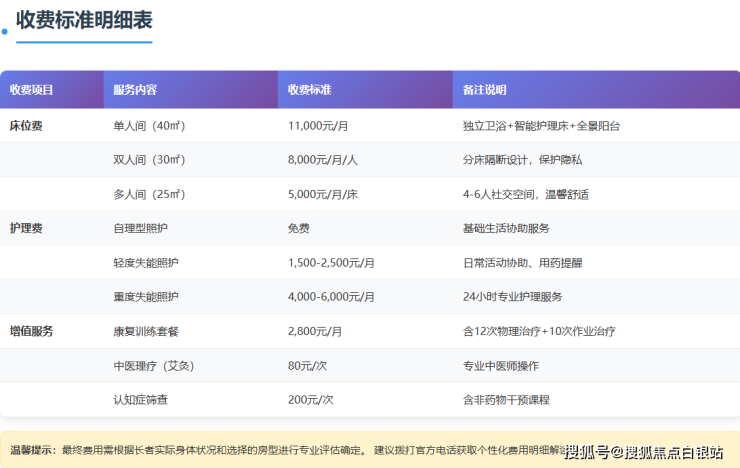The image size is (740, 468).
Task: Select the 4,000-6,000元/月 price cell
Action: [331, 297]
